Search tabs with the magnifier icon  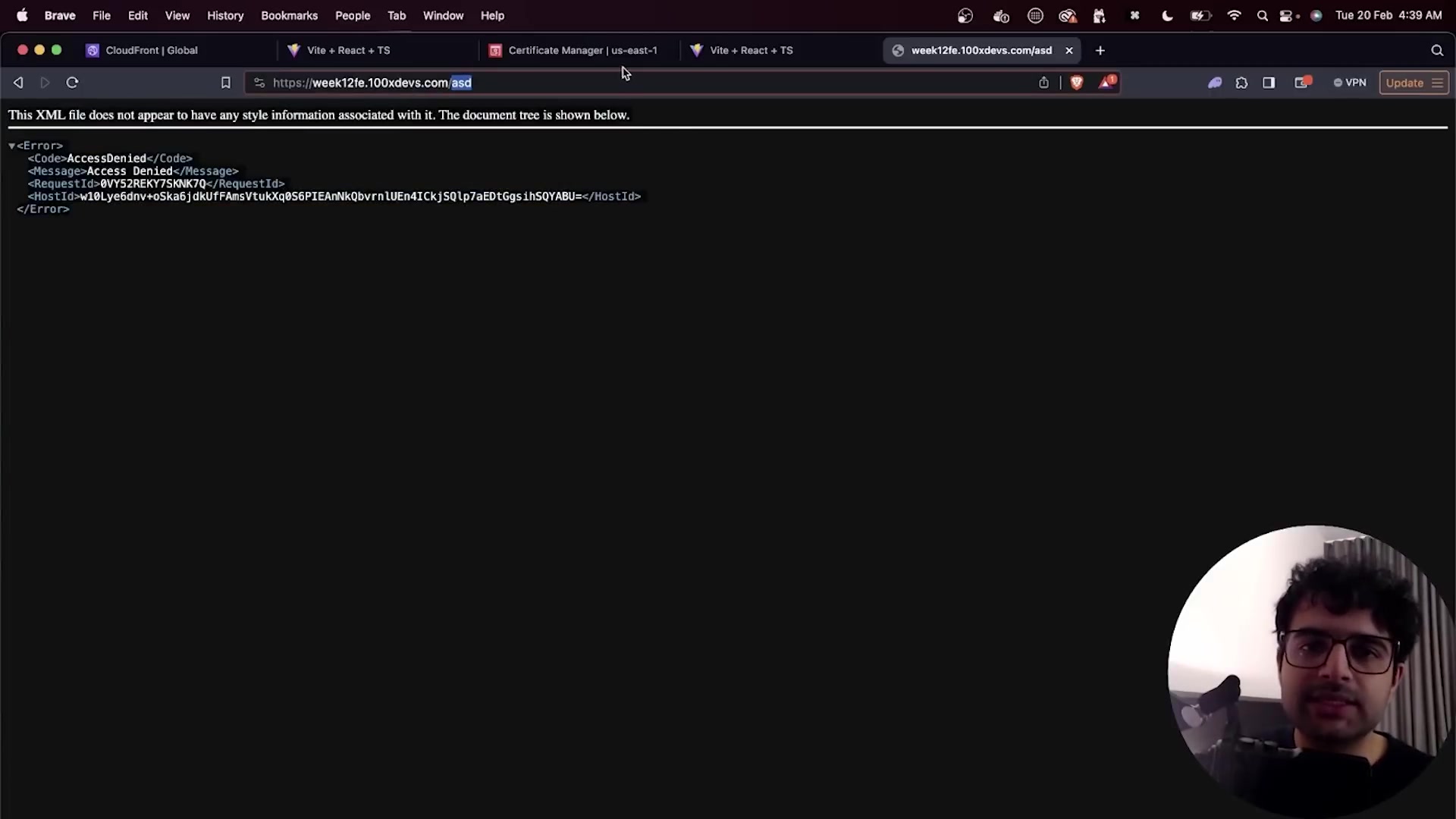(x=1437, y=50)
